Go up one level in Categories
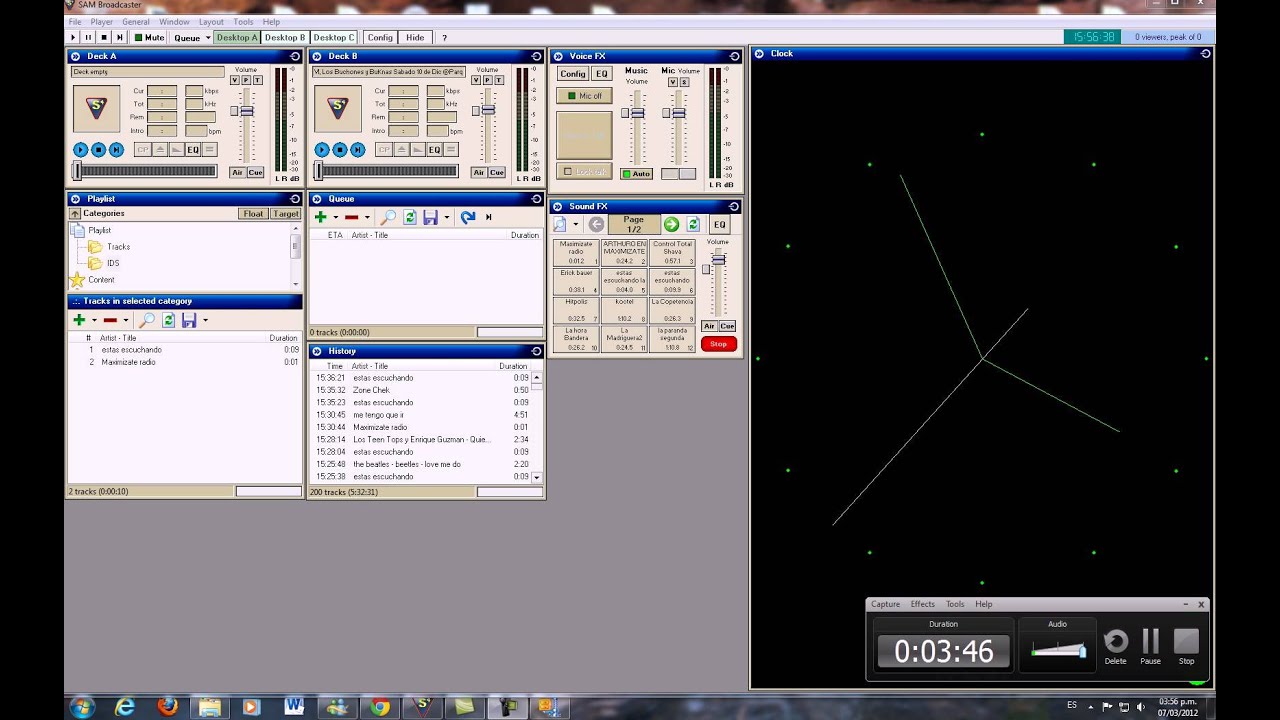The width and height of the screenshot is (1280, 720). click(x=75, y=214)
